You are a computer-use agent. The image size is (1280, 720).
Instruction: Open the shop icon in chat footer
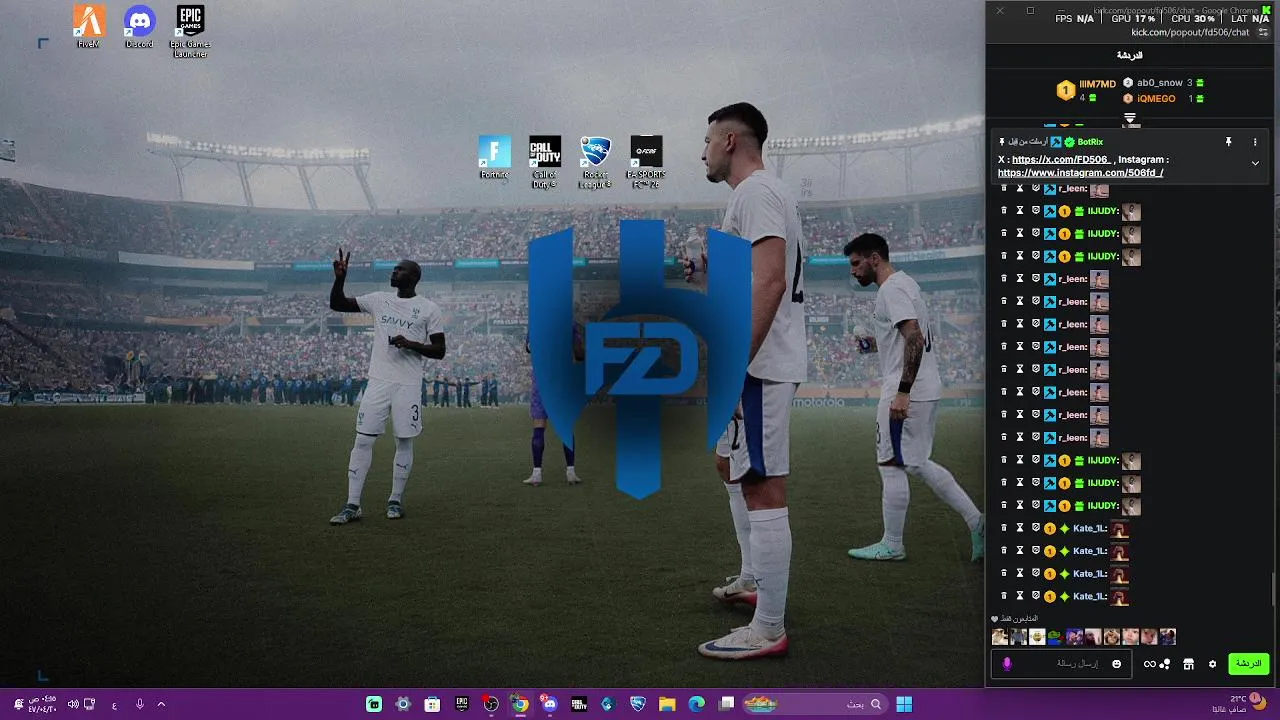tap(1188, 664)
